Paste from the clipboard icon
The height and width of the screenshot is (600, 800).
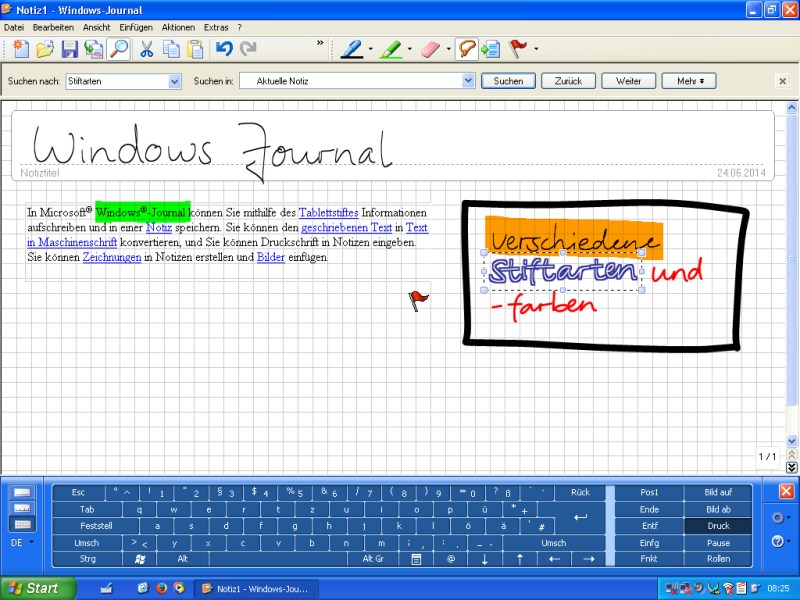tap(195, 49)
